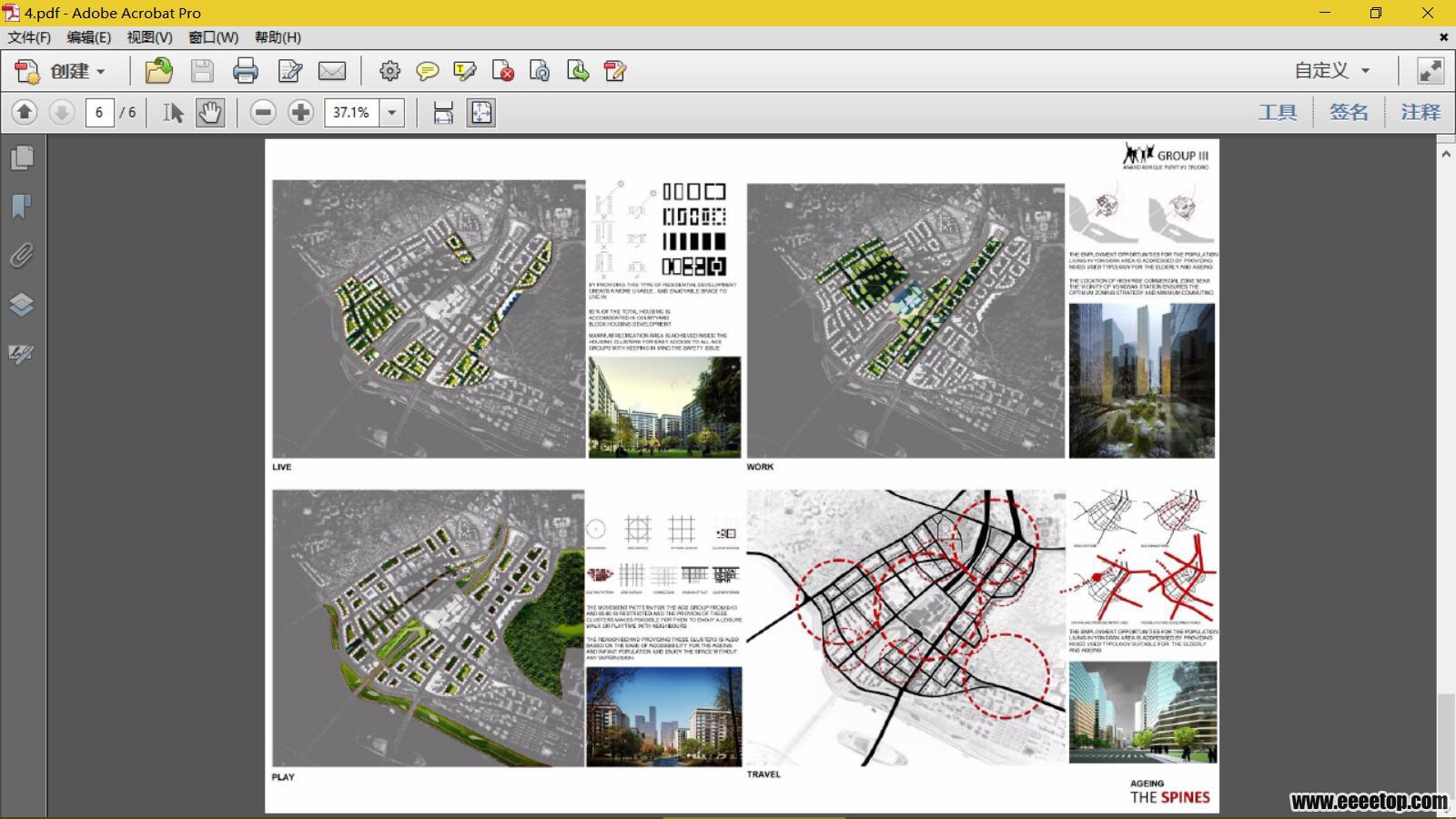This screenshot has height=819, width=1456.
Task: Show page thumbnails panel
Action: coord(22,158)
